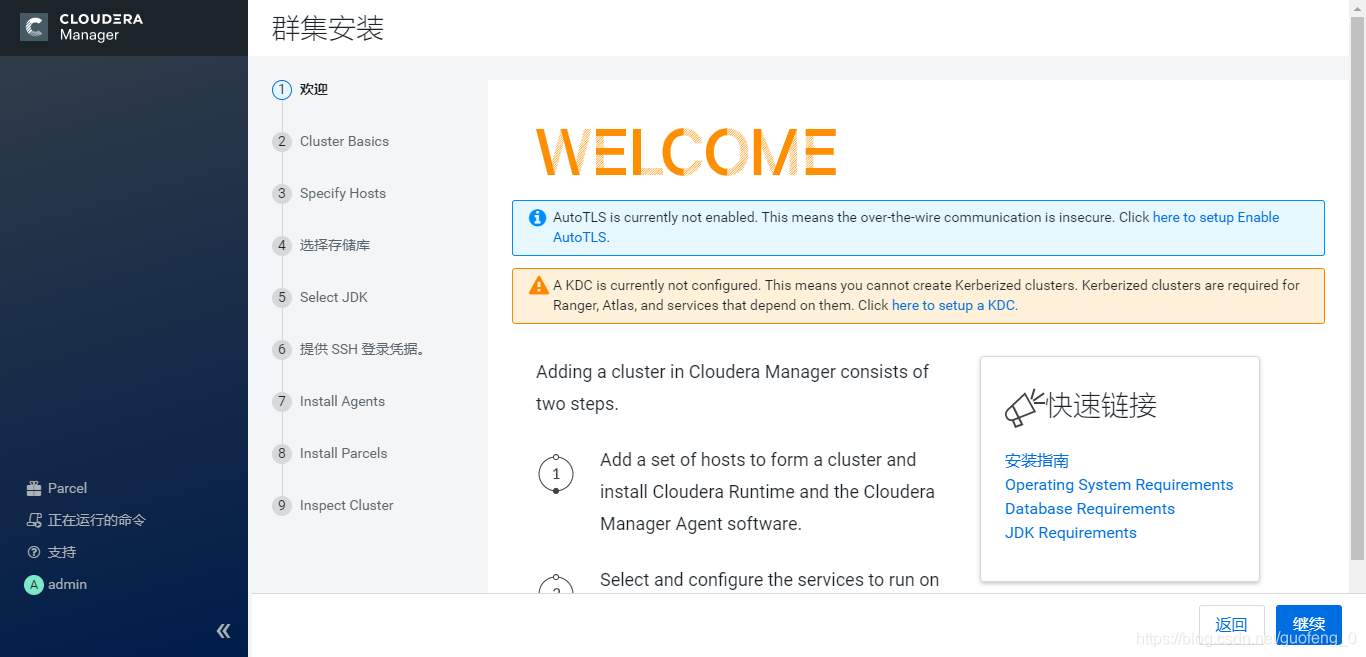Click the 返回 button
The height and width of the screenshot is (657, 1366).
pyautogui.click(x=1232, y=624)
